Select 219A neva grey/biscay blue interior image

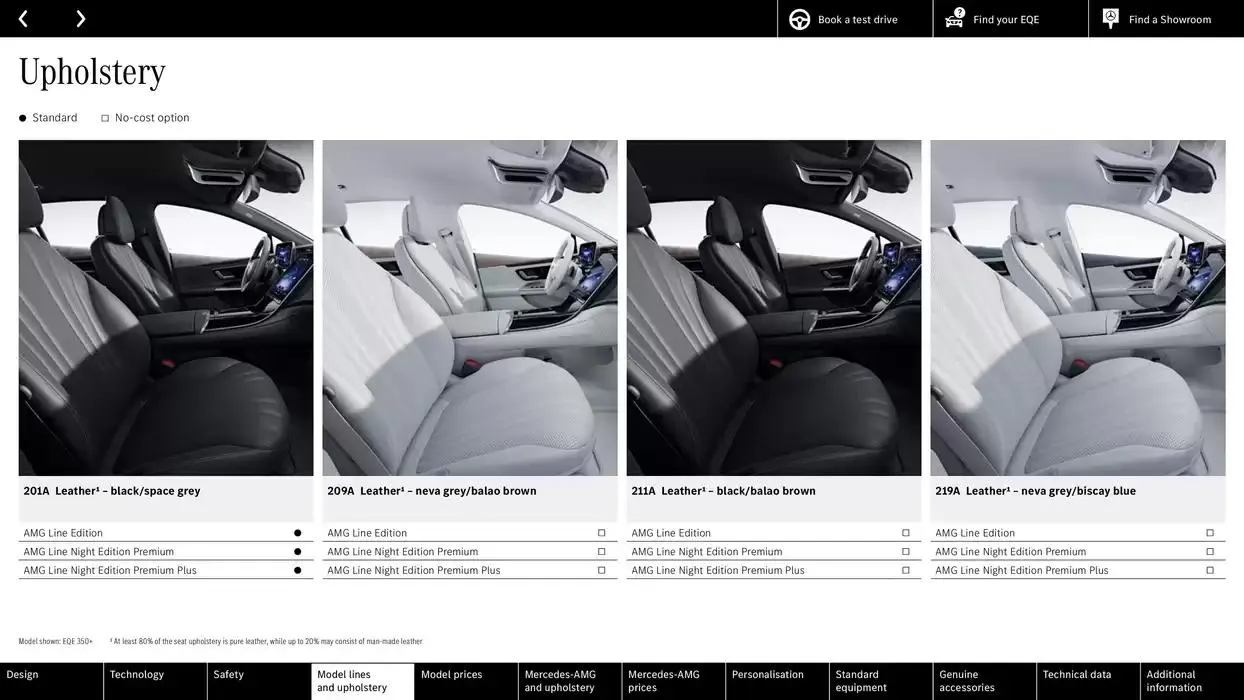coord(1078,308)
